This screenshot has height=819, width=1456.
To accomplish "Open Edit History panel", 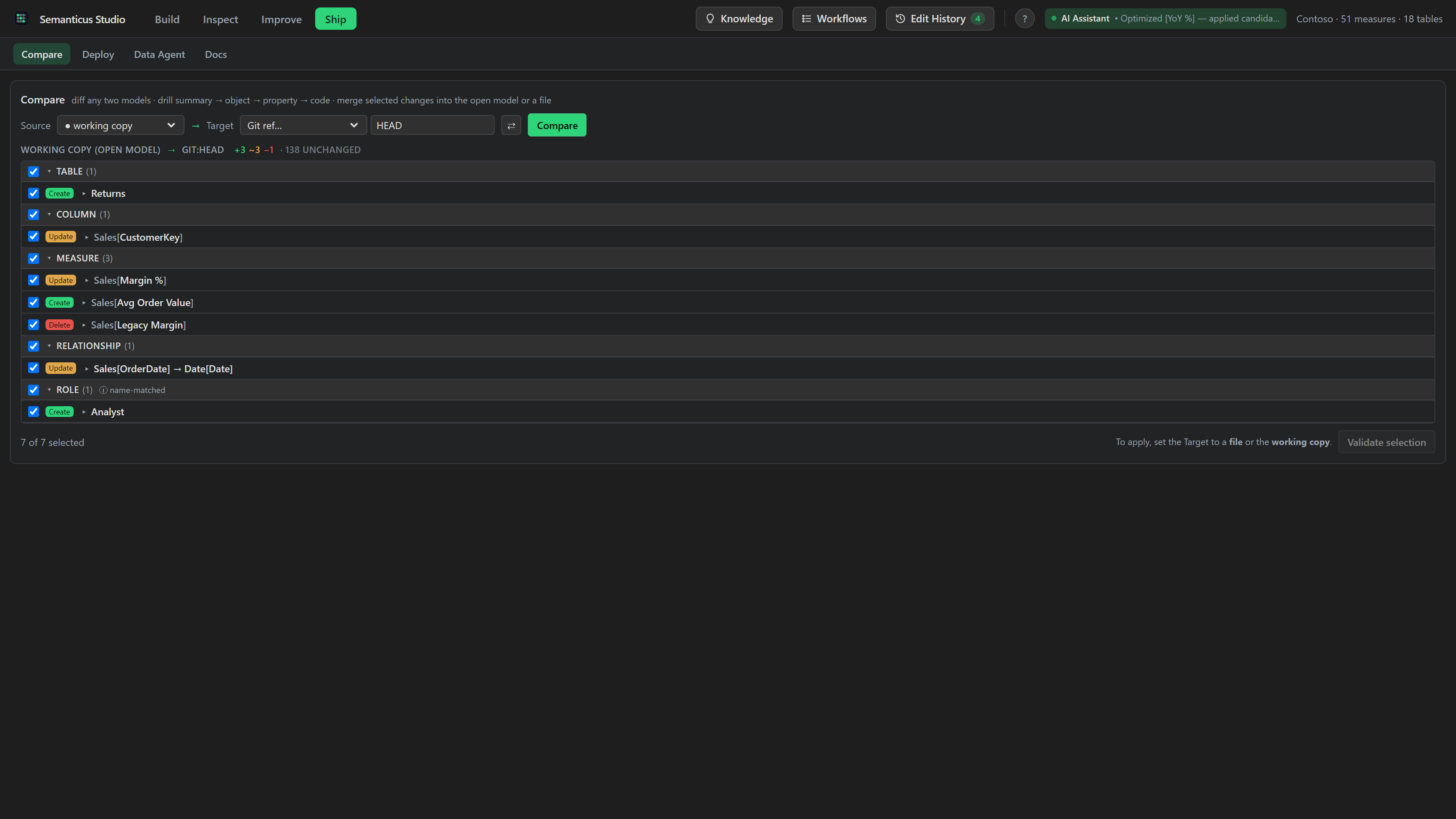I will (x=939, y=19).
